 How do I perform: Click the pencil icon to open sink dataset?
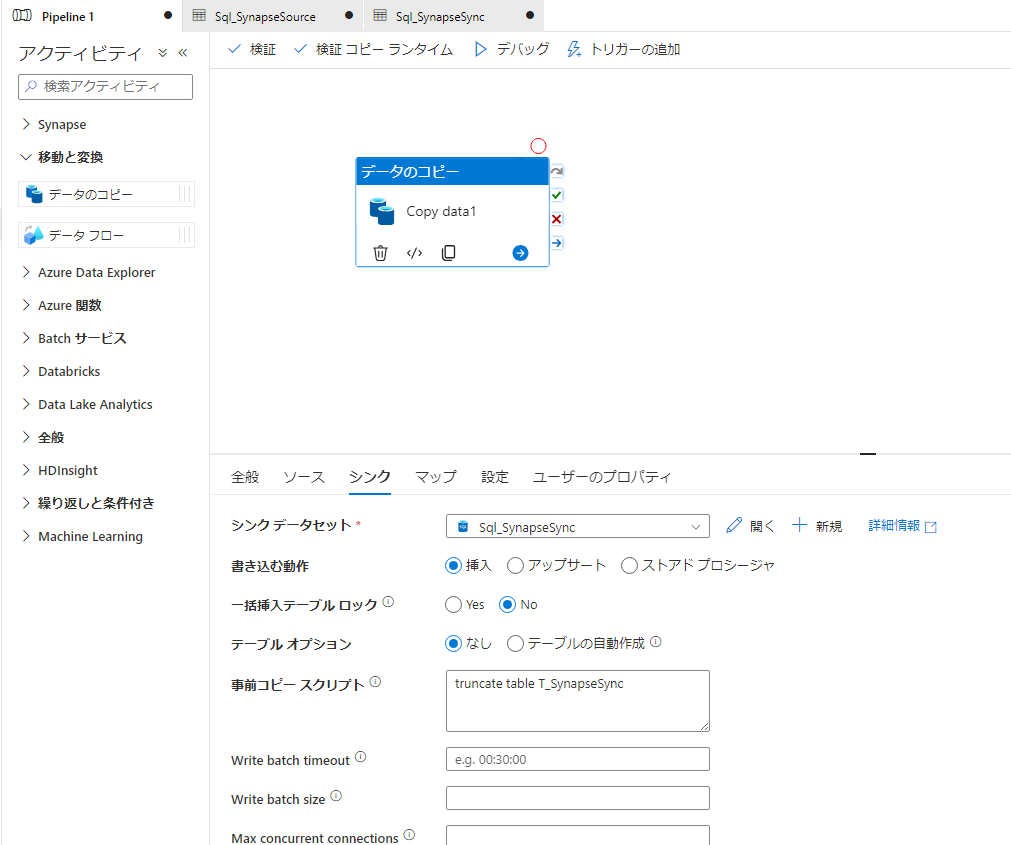coord(734,526)
